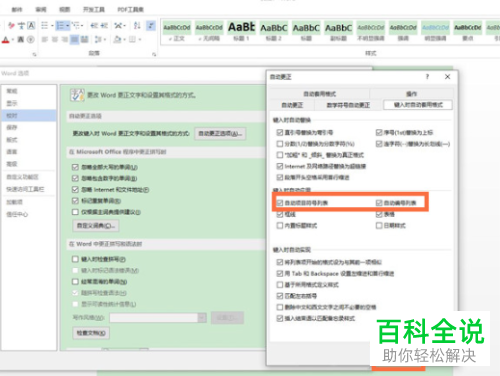Apply the Heading 2 style thumbnail
The width and height of the screenshot is (500, 376).
[274, 32]
